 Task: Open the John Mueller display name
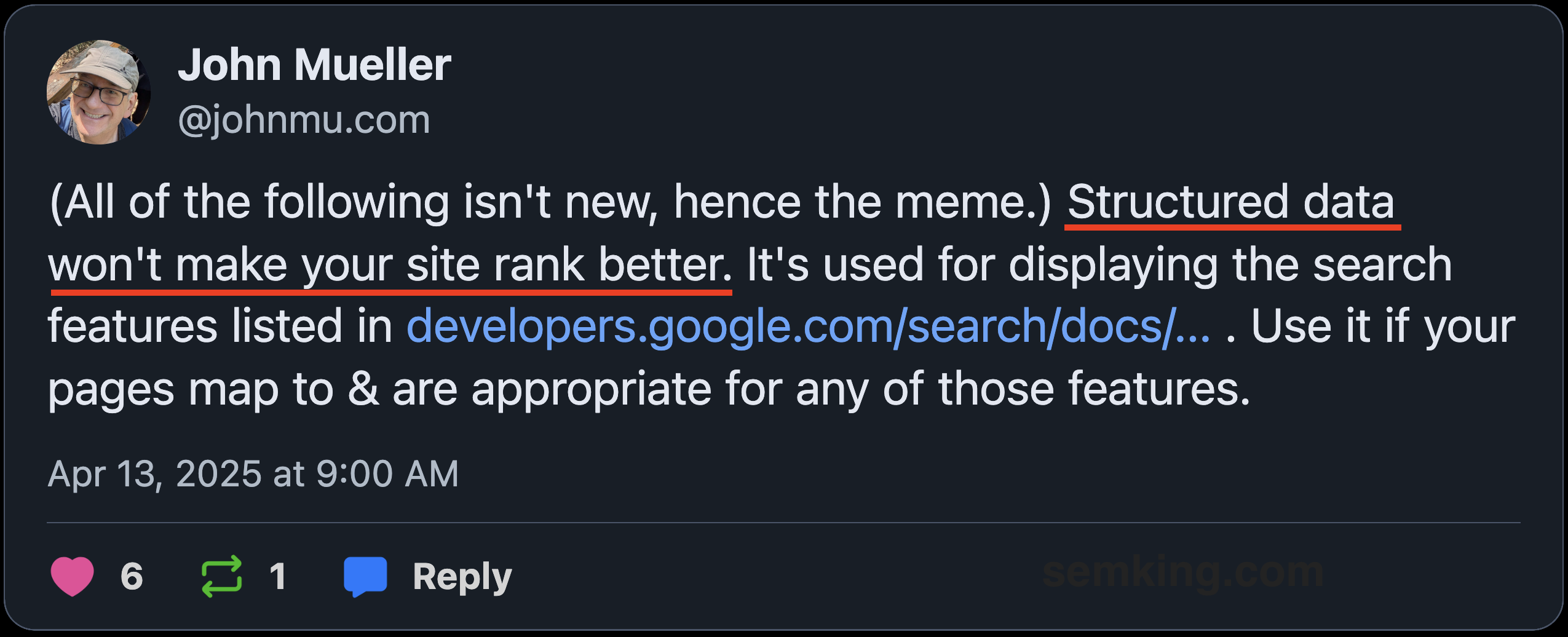[x=314, y=65]
